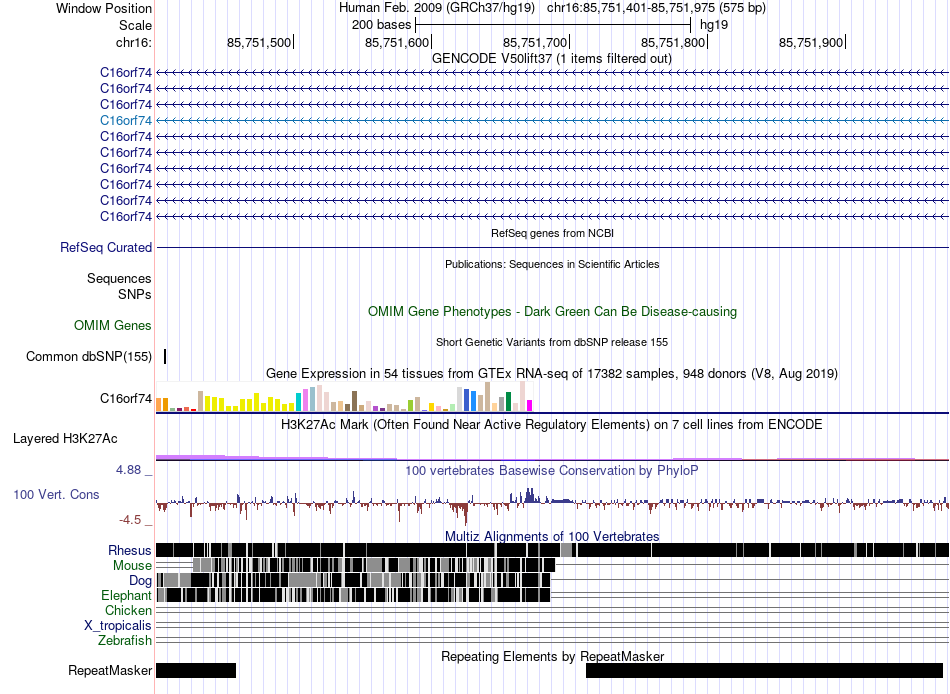Screen dimensions: 950x694
Task: Click the chr16:85,751,401-85,751,975 (575 bp) position text
Action: (x=656, y=8)
